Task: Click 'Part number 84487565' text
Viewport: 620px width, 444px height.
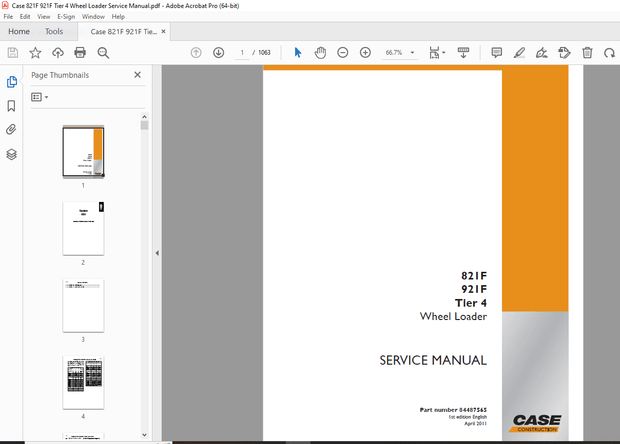Action: click(x=453, y=410)
